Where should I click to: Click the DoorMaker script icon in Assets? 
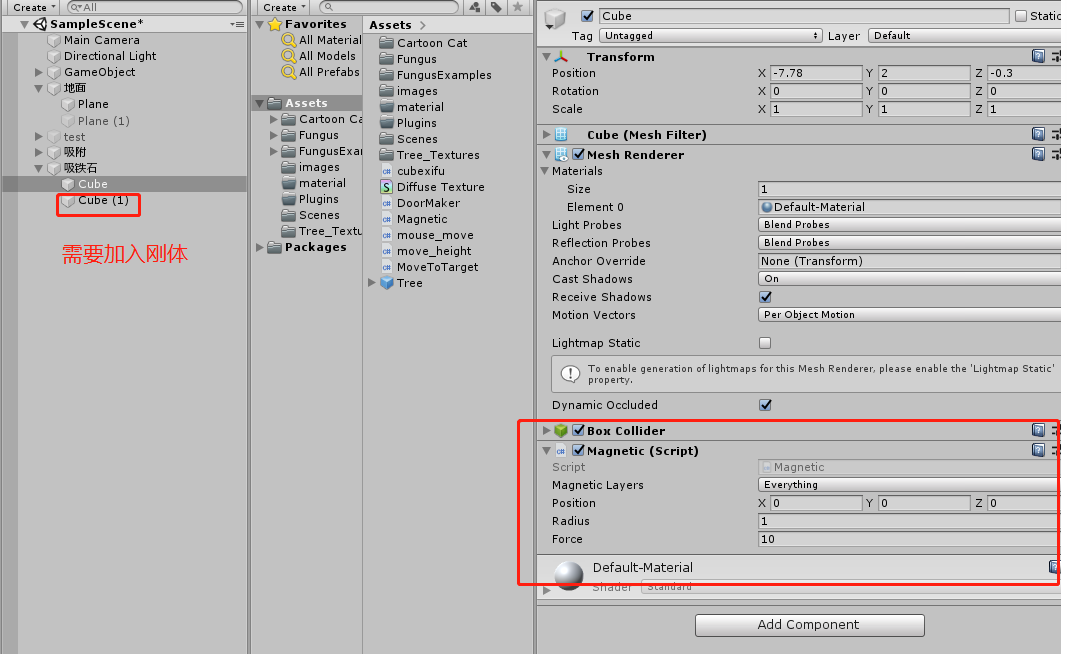385,202
